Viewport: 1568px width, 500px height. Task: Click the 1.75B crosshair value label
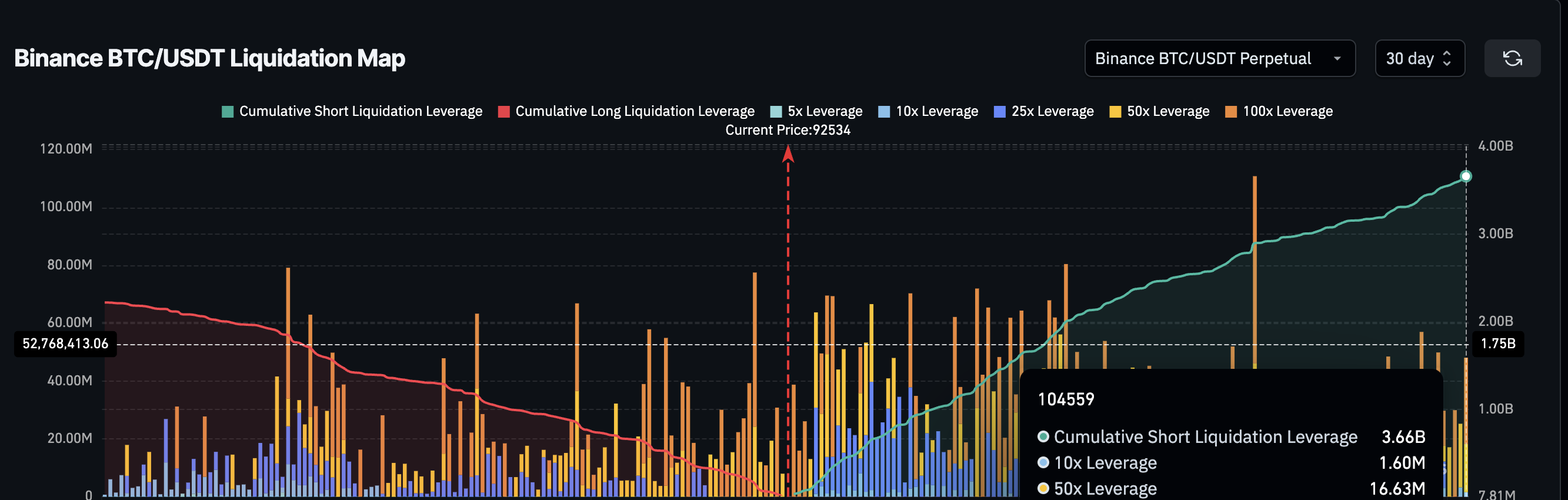[x=1498, y=344]
